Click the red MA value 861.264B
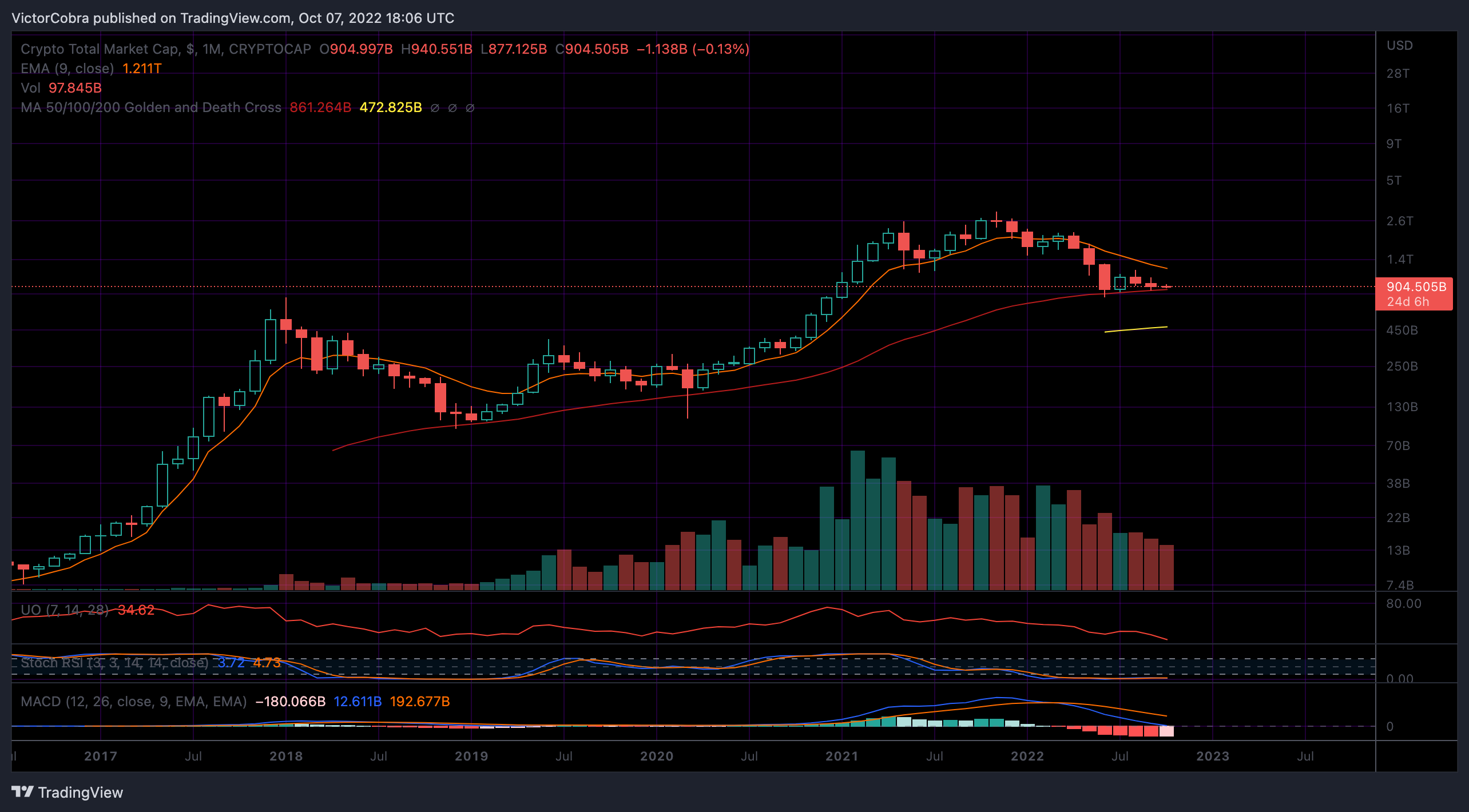This screenshot has width=1469, height=812. 320,108
